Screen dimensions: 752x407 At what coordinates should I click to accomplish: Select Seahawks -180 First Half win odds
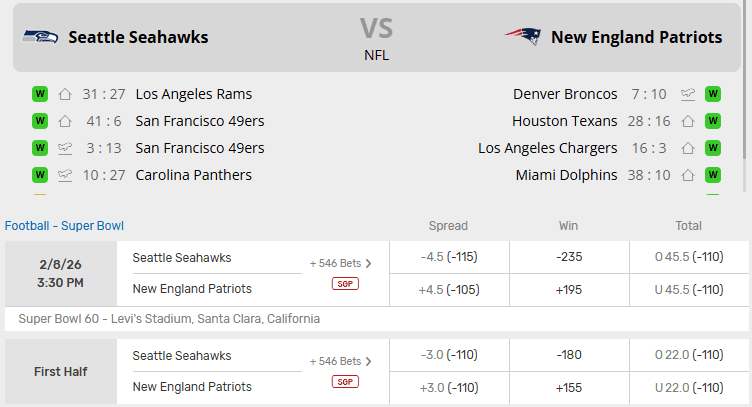click(x=569, y=355)
